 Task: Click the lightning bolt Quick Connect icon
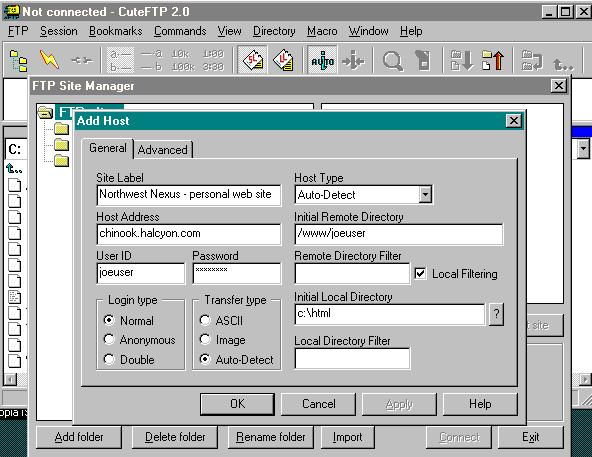point(49,60)
